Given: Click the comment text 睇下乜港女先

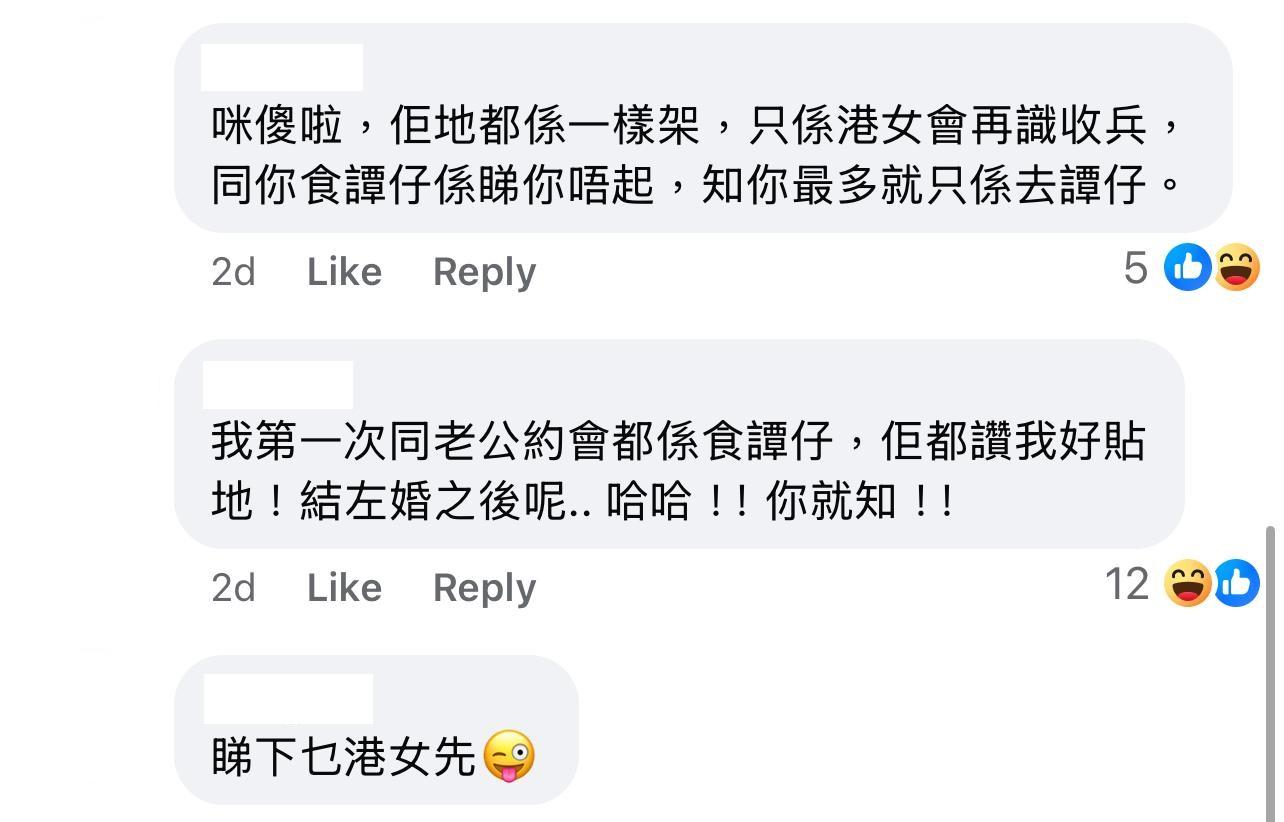Looking at the screenshot, I should pos(343,757).
